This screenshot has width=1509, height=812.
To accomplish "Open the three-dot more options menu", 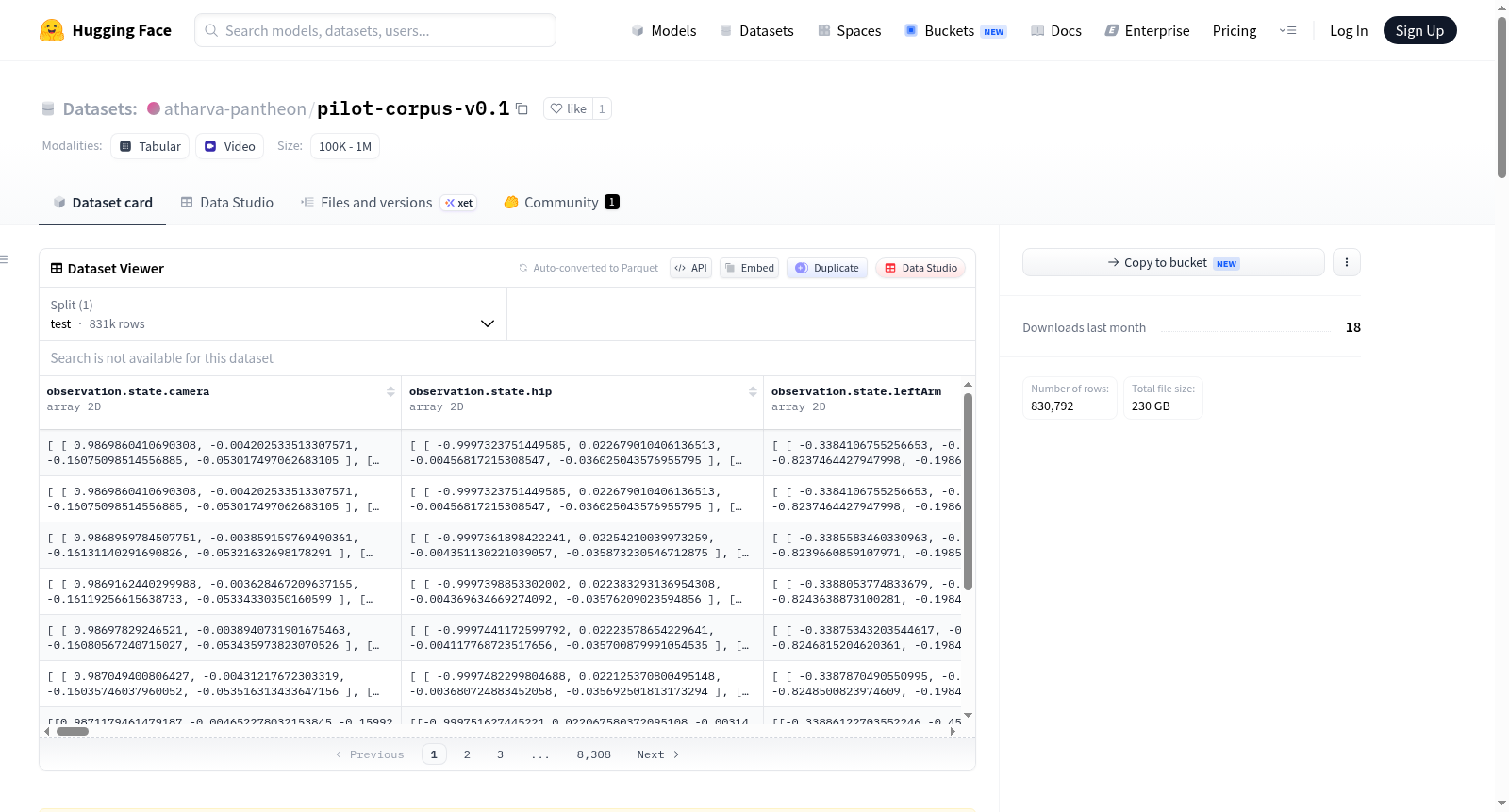I will tap(1347, 262).
